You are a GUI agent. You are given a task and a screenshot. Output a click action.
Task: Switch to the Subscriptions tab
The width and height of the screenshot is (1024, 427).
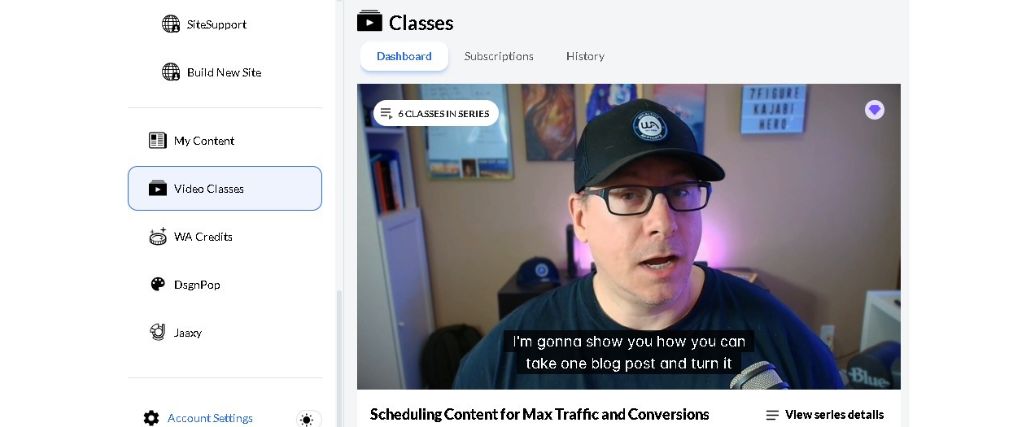tap(499, 56)
